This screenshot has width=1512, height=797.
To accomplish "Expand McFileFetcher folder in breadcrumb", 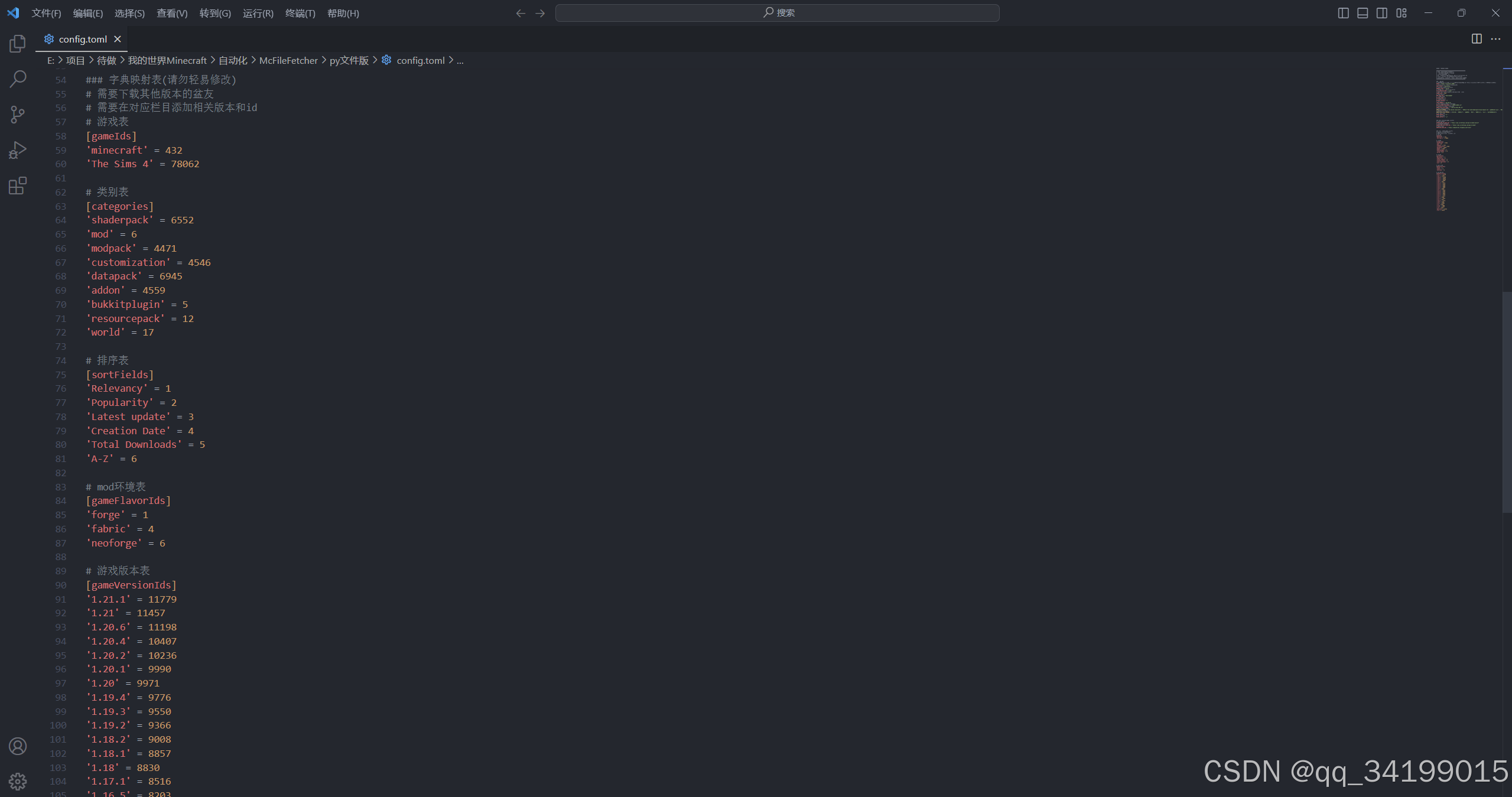I will point(288,60).
